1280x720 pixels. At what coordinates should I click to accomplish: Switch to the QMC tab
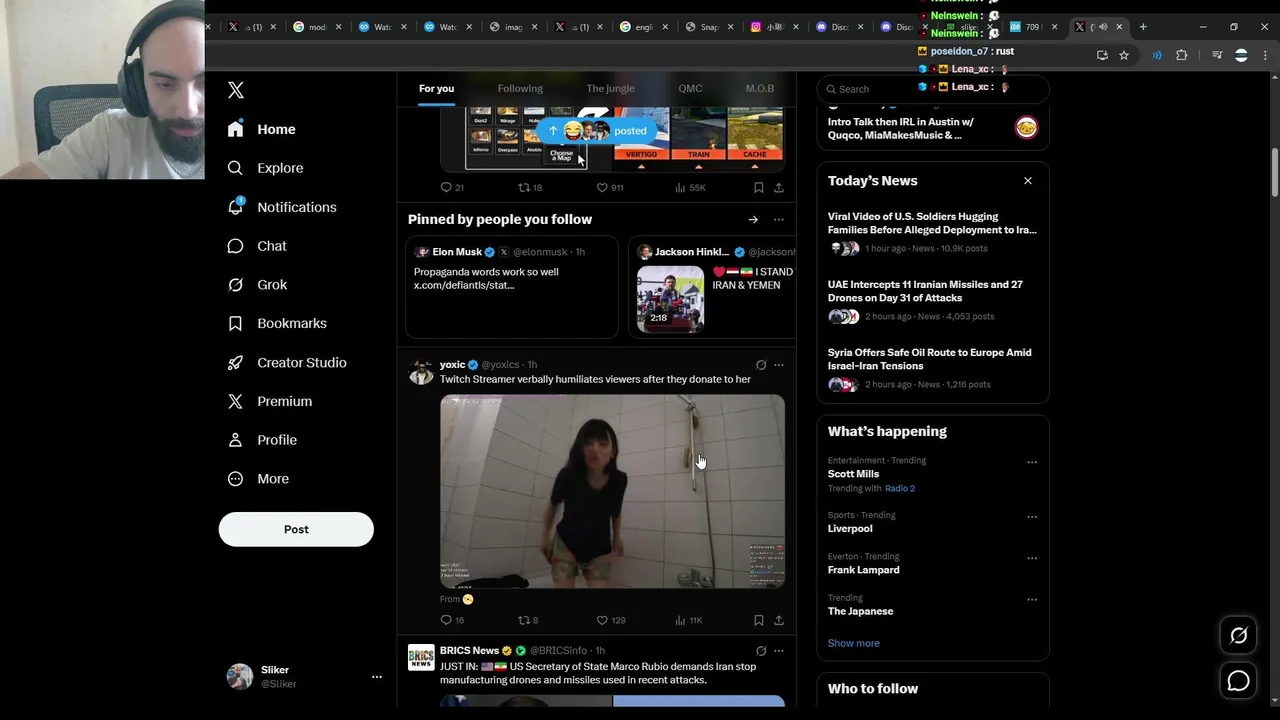(x=690, y=88)
